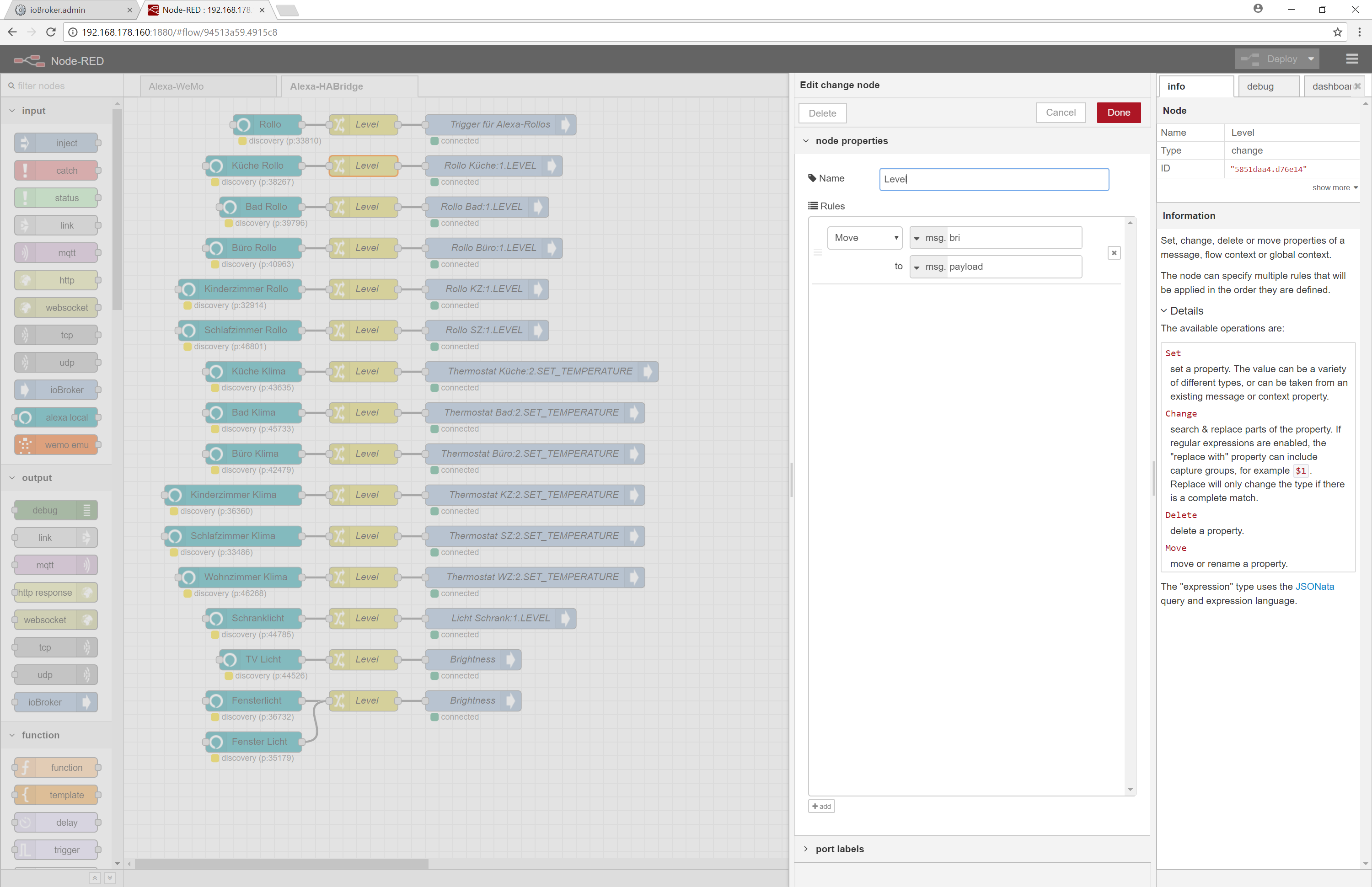Select the Fenster Licht node
1372x887 pixels.
click(x=254, y=742)
